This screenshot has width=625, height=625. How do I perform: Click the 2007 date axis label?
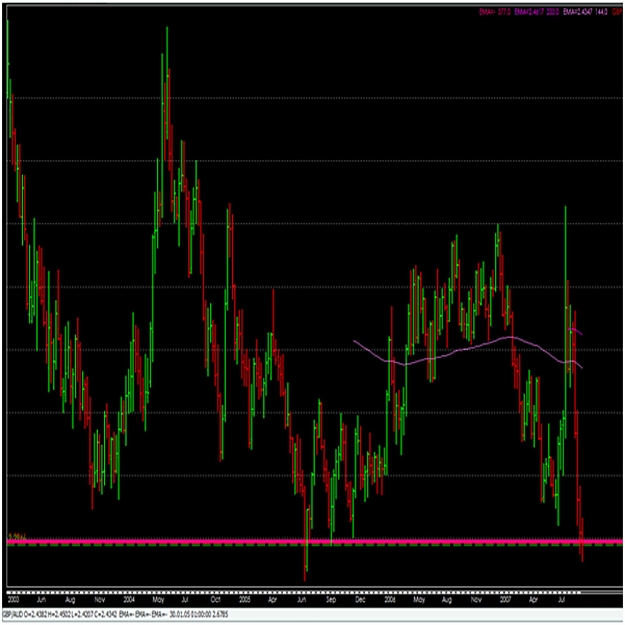pos(505,599)
